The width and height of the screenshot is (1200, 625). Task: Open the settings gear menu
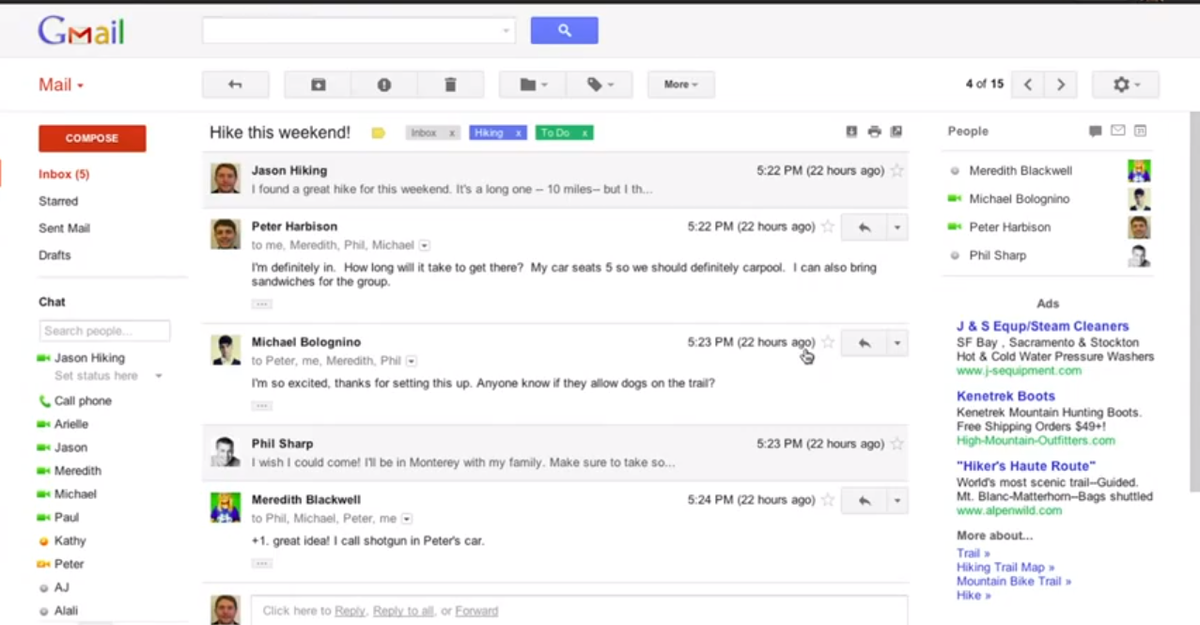pyautogui.click(x=1126, y=85)
